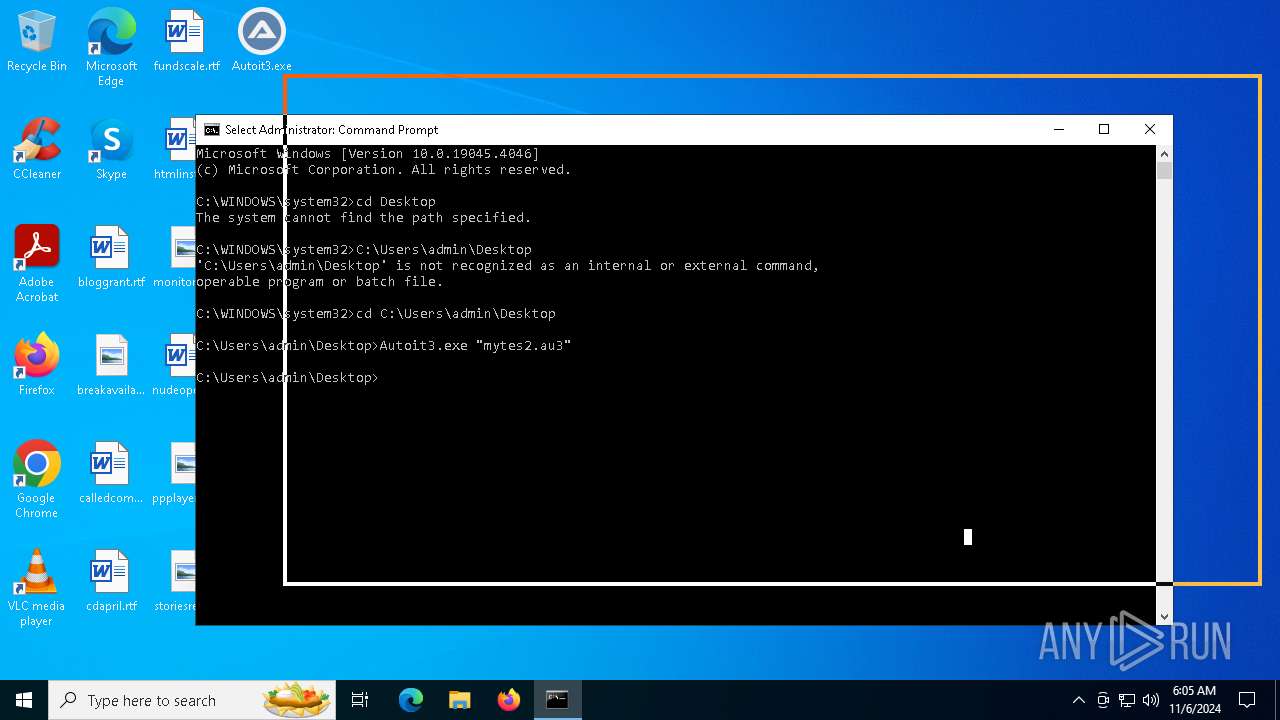This screenshot has width=1280, height=720.
Task: Click the Command Prompt scrollbar up arrow
Action: tap(1164, 154)
